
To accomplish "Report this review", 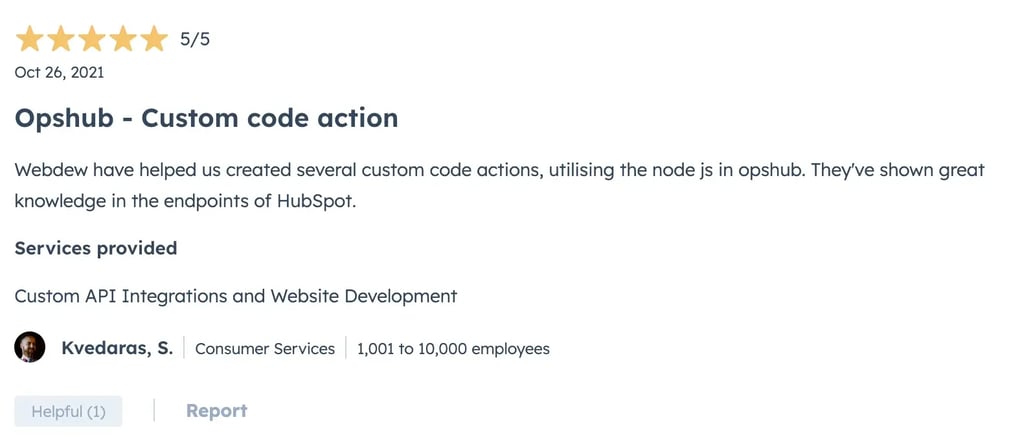I will [216, 411].
